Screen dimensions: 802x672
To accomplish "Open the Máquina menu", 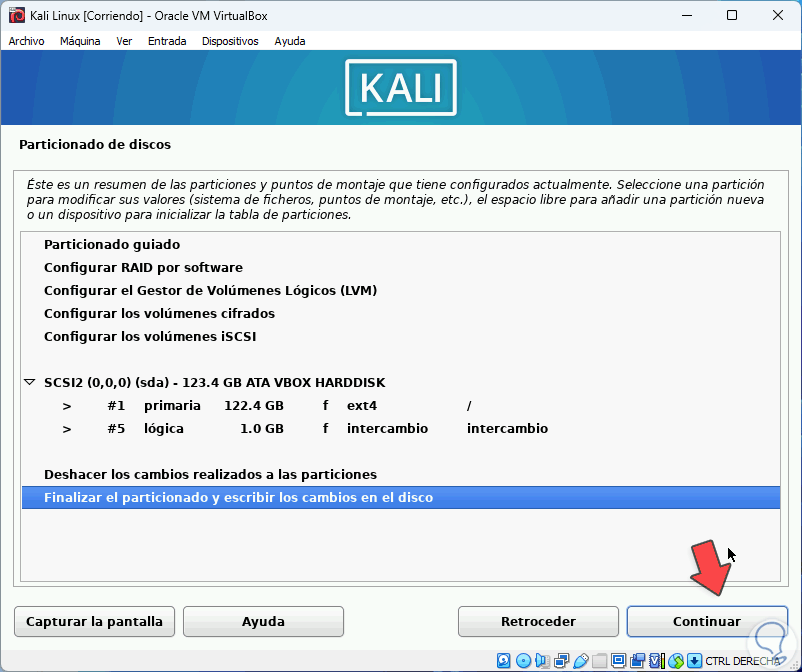I will tap(80, 41).
